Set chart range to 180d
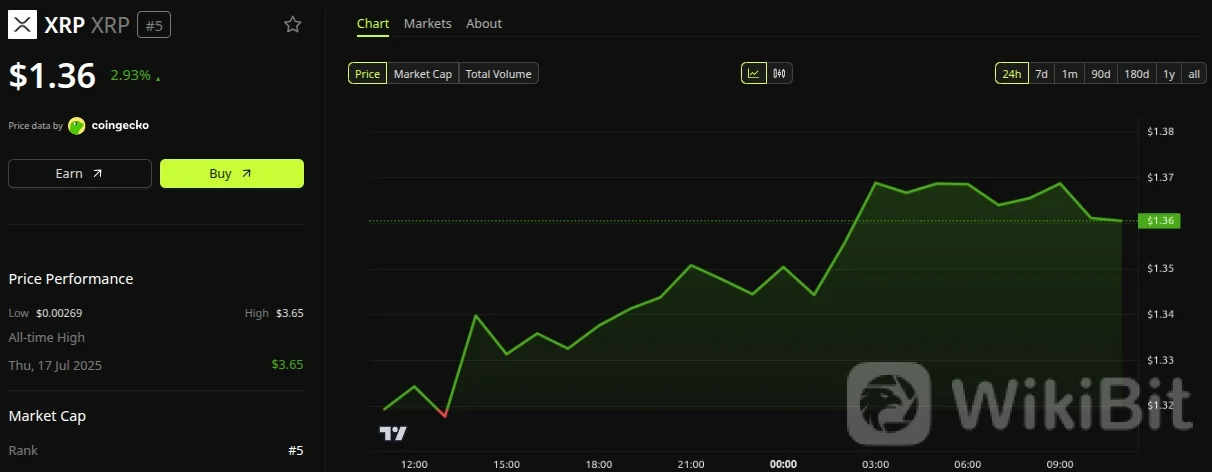The width and height of the screenshot is (1212, 472). coord(1137,73)
